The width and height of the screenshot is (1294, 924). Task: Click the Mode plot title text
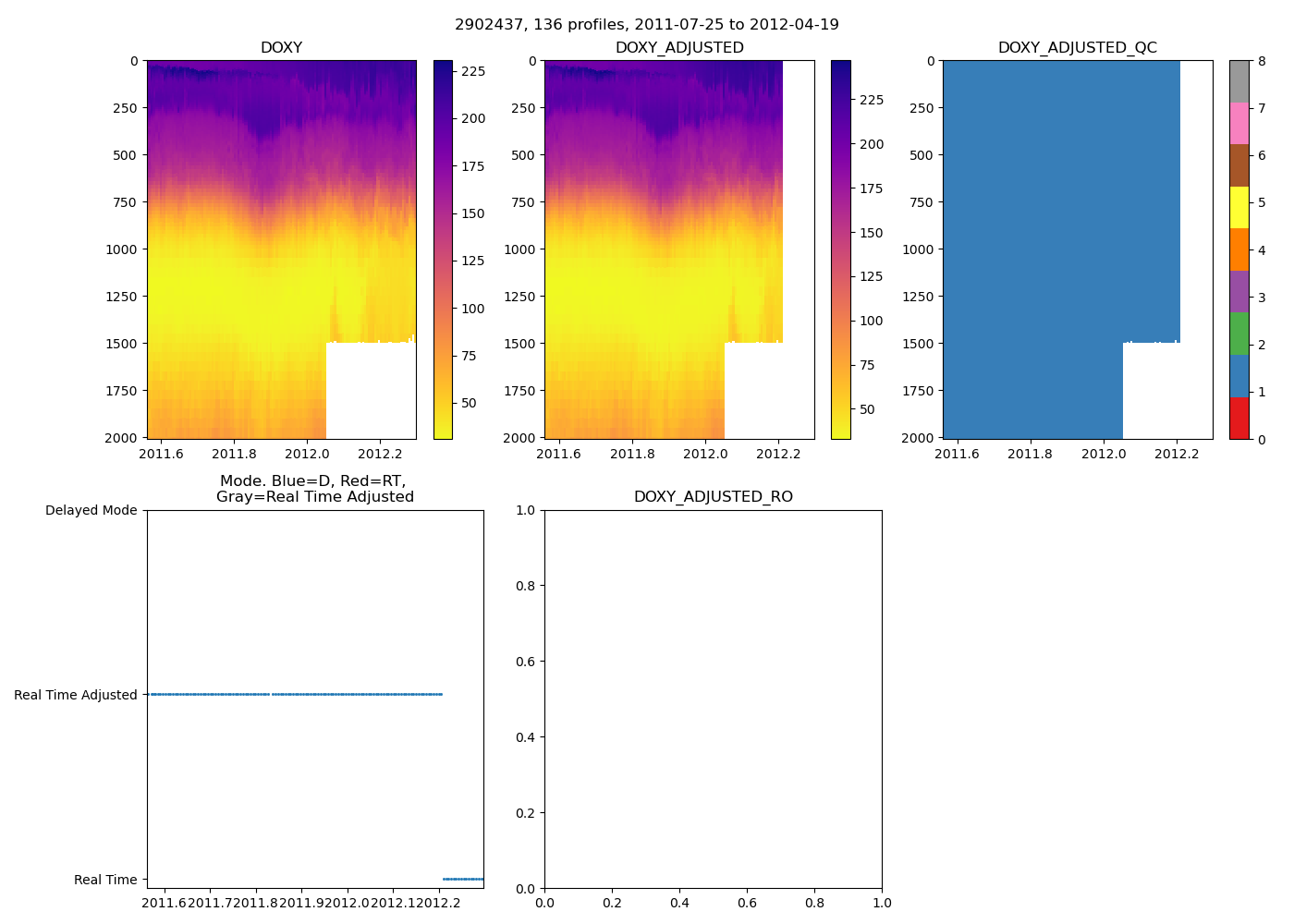[x=314, y=489]
